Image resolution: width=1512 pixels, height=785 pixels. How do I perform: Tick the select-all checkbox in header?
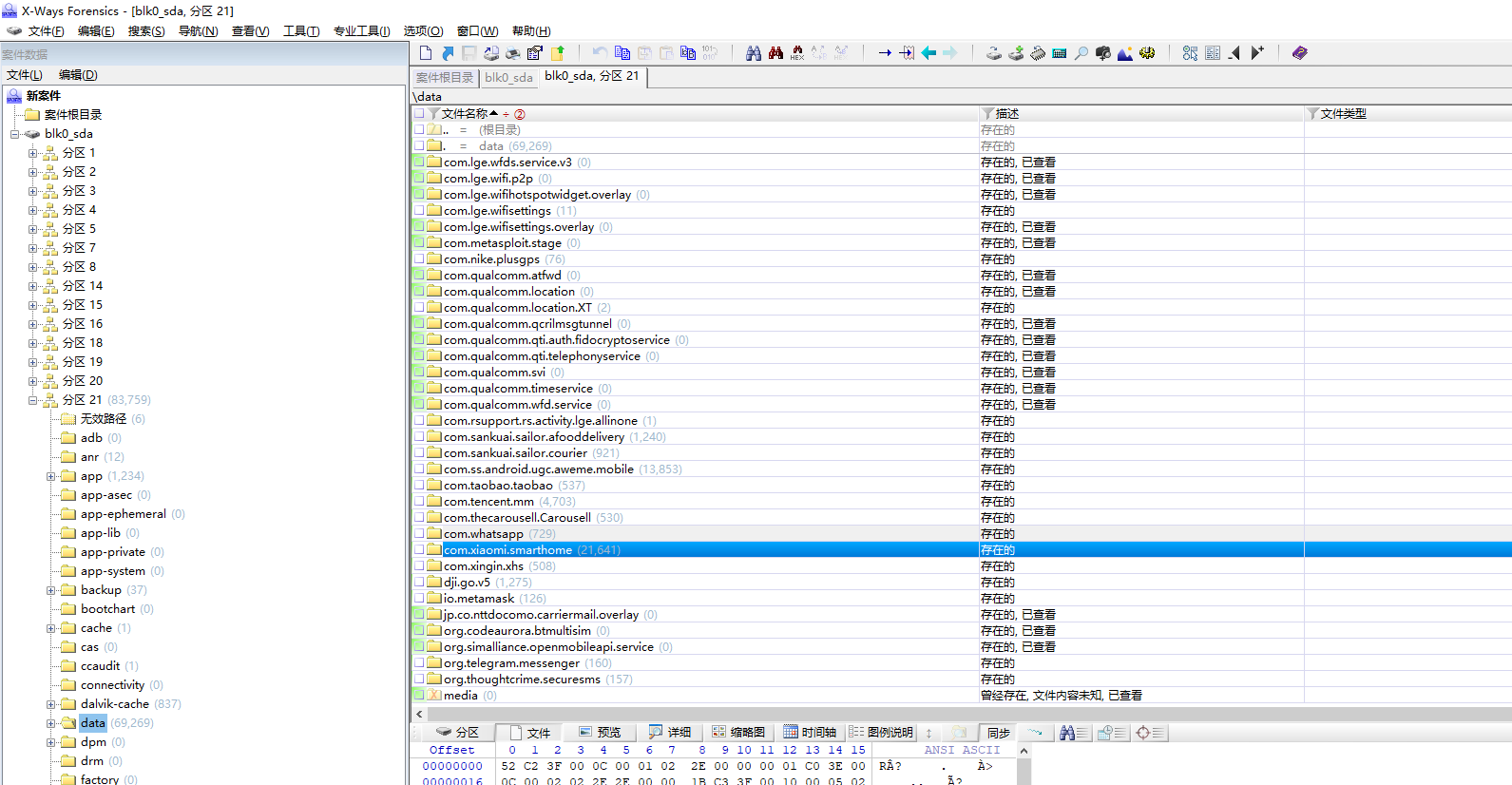(419, 113)
